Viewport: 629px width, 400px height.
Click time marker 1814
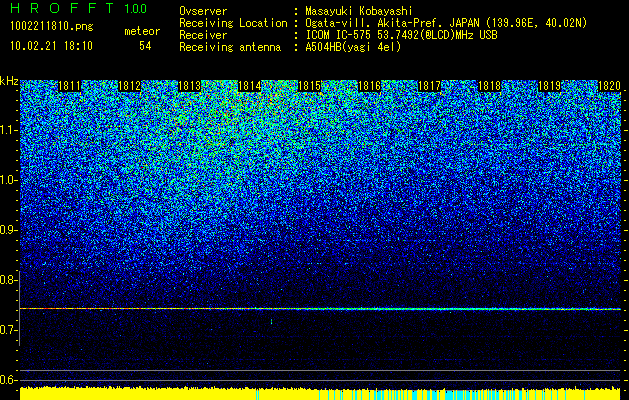250,86
